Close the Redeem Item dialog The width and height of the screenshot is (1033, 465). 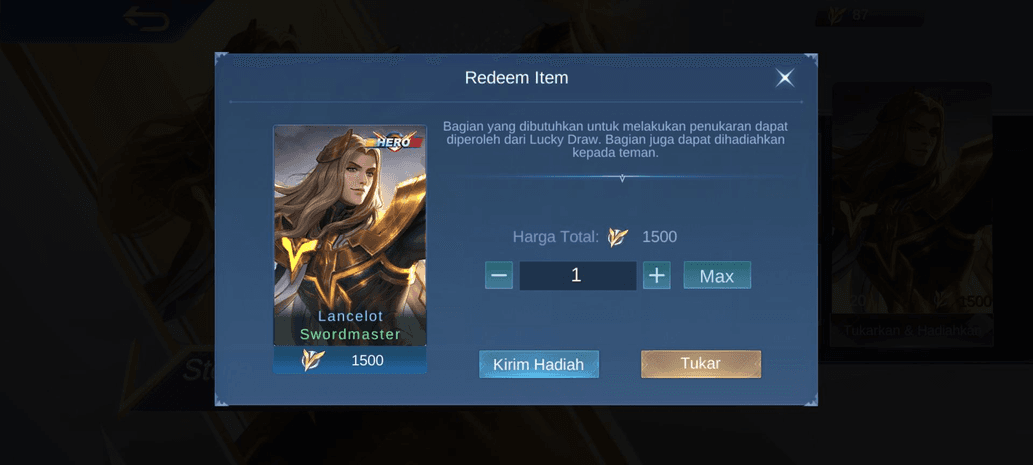(784, 78)
